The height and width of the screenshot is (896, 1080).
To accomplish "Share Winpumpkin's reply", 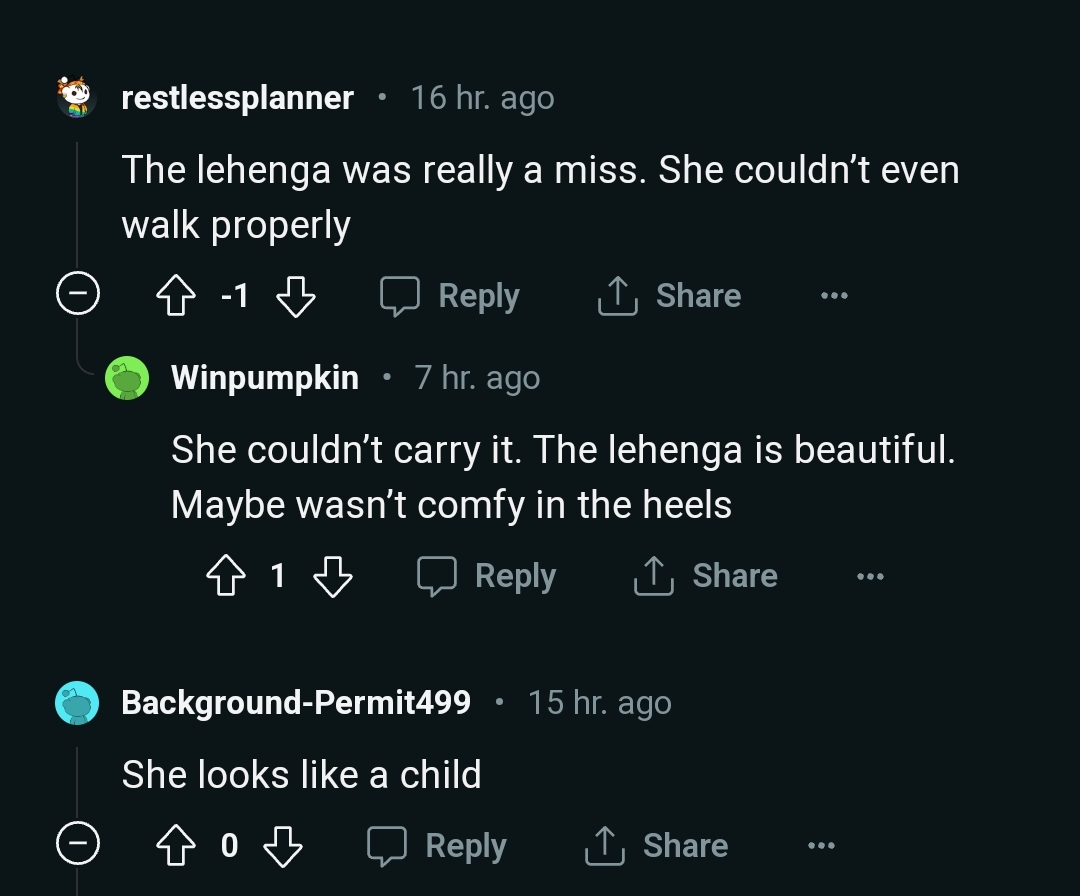I will pyautogui.click(x=707, y=577).
